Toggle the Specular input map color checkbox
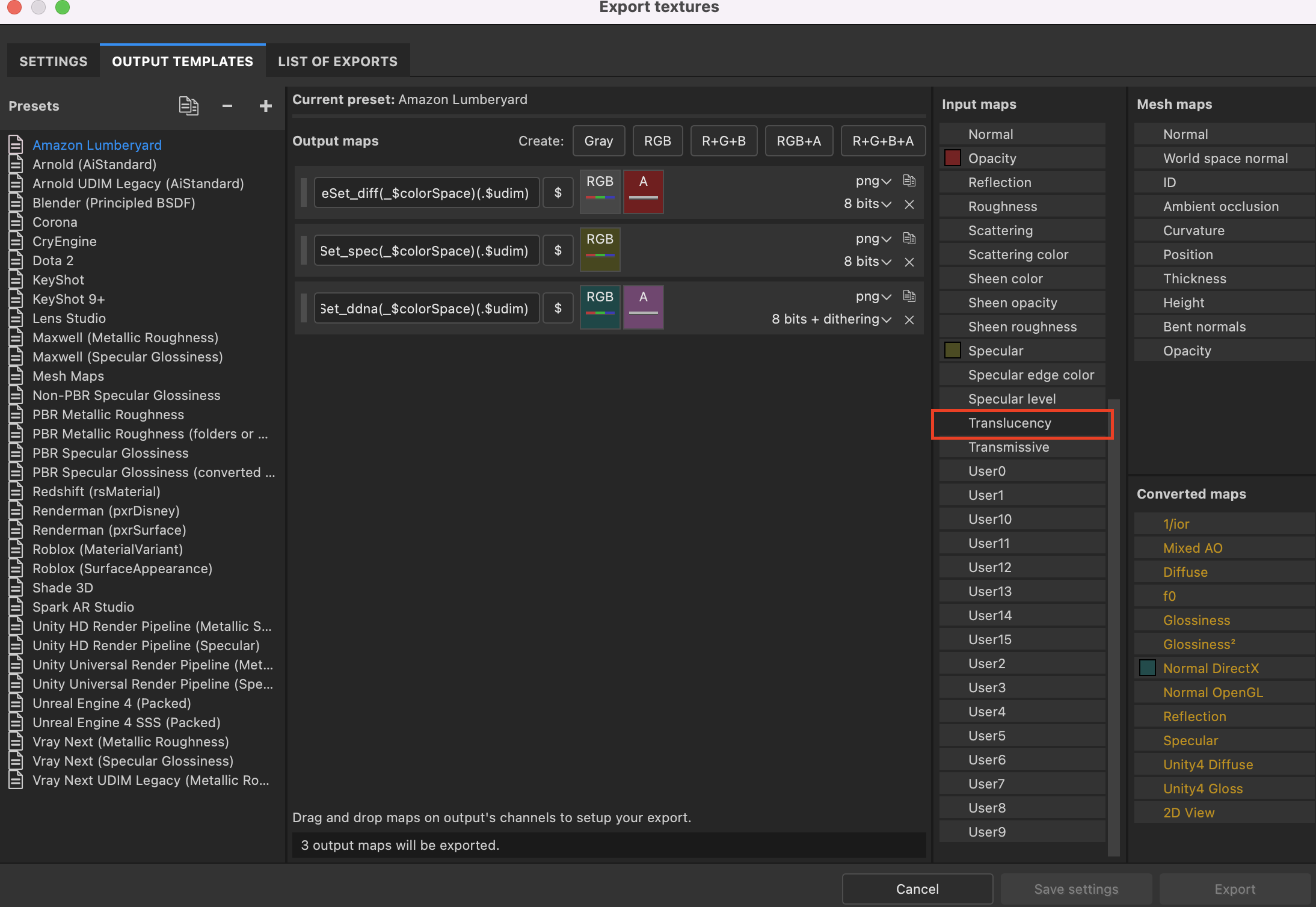This screenshot has width=1316, height=907. coord(952,350)
